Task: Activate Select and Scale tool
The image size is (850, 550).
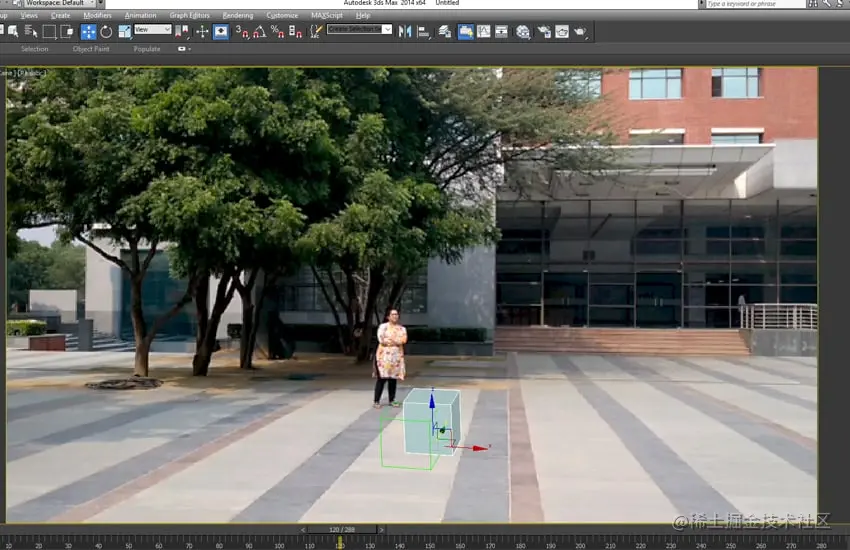Action: [x=124, y=31]
